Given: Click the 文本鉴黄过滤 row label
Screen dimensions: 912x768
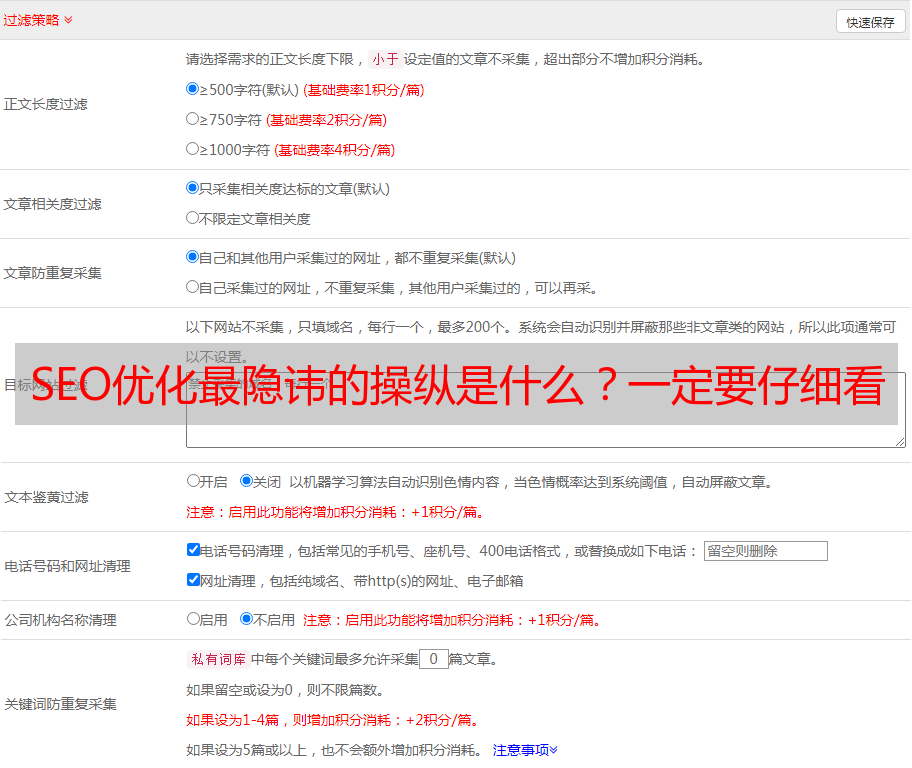Looking at the screenshot, I should [47, 497].
